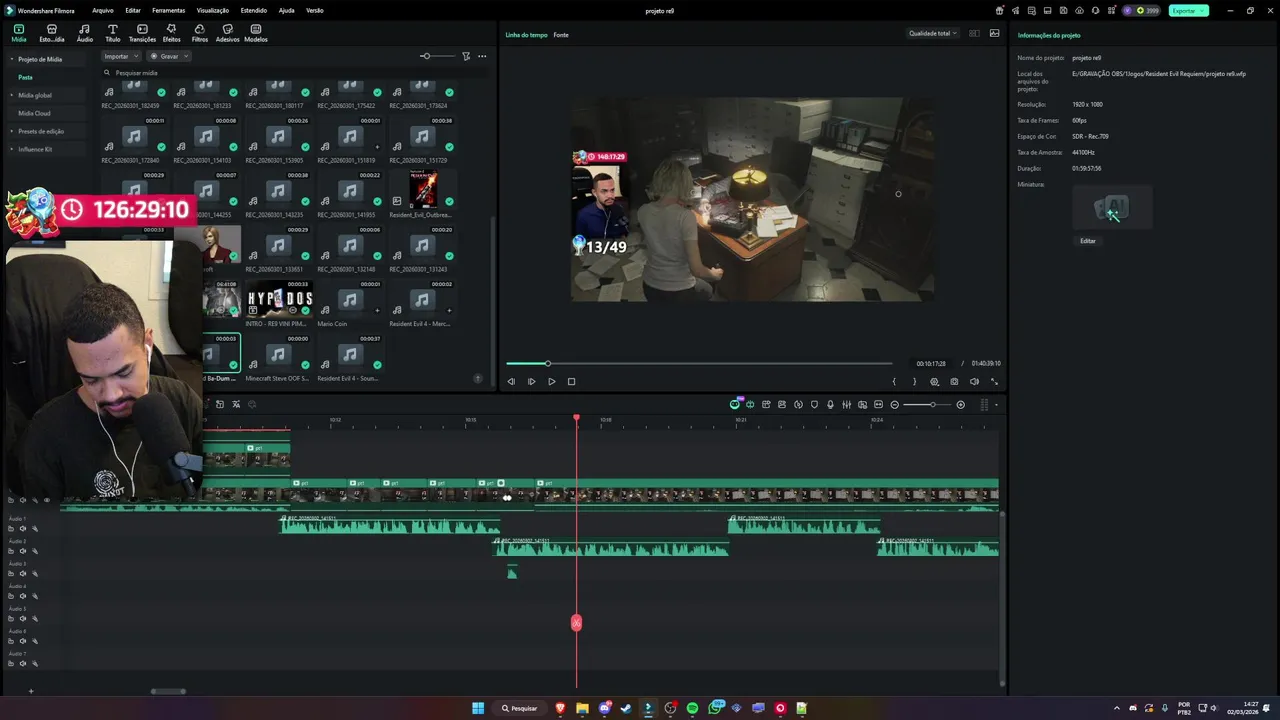
Task: Open the Importar dropdown
Action: [120, 56]
